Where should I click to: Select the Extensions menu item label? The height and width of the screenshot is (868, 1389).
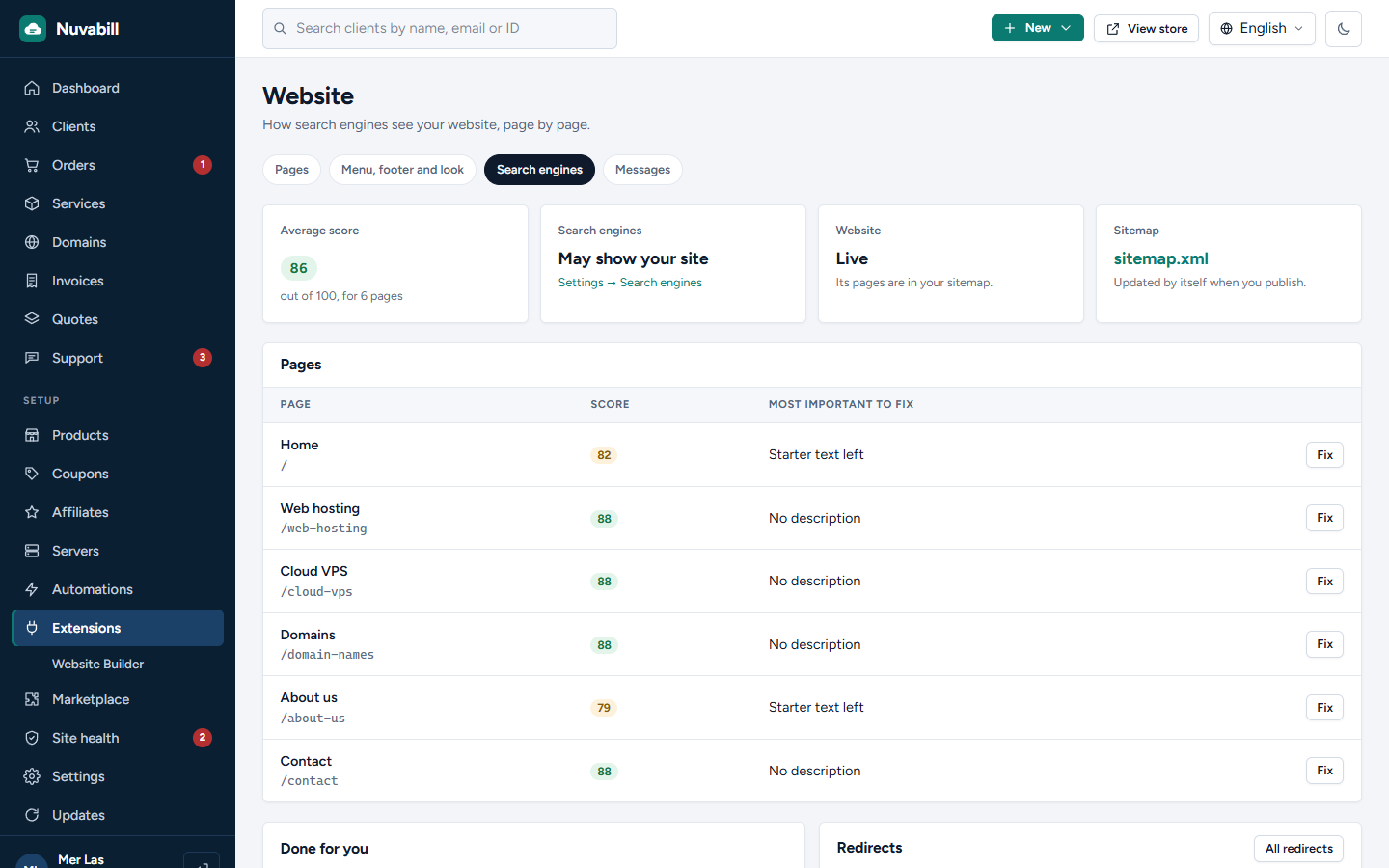coord(87,628)
